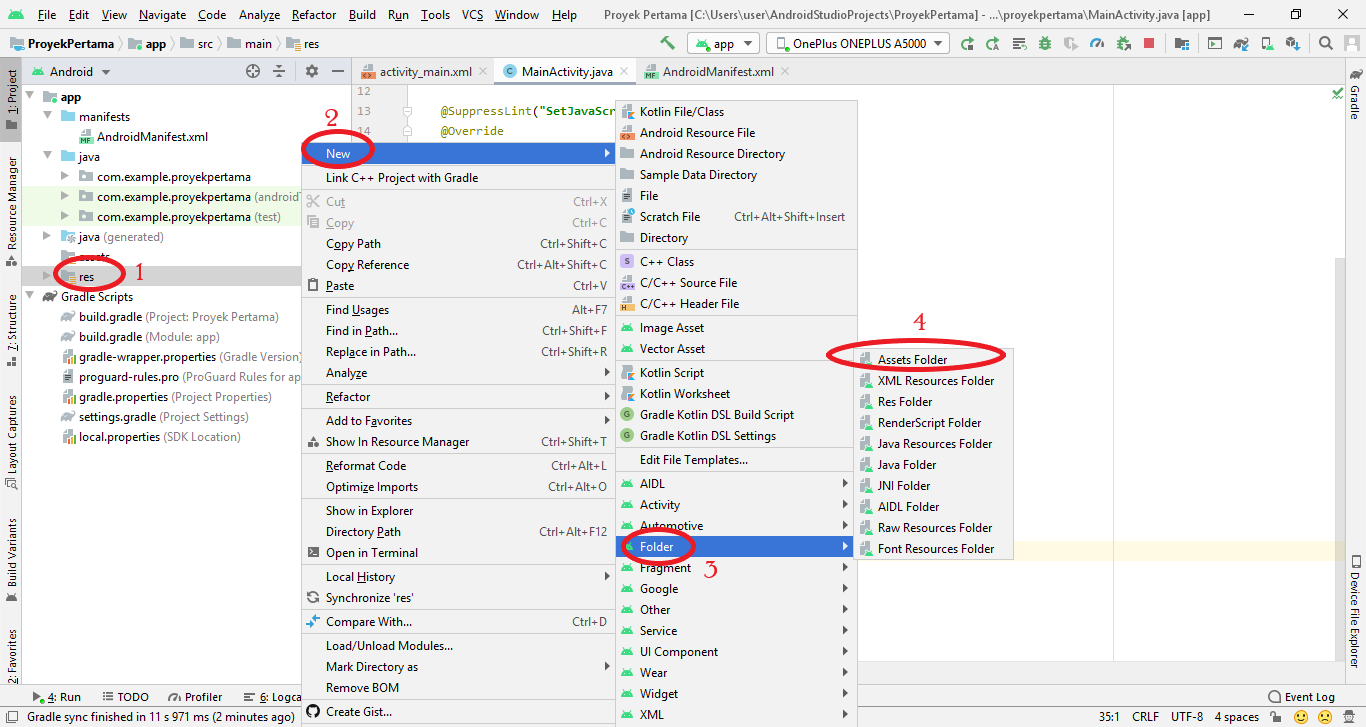Click the happy feedback smiley face
Screen dimensions: 1366x727
[1300, 717]
